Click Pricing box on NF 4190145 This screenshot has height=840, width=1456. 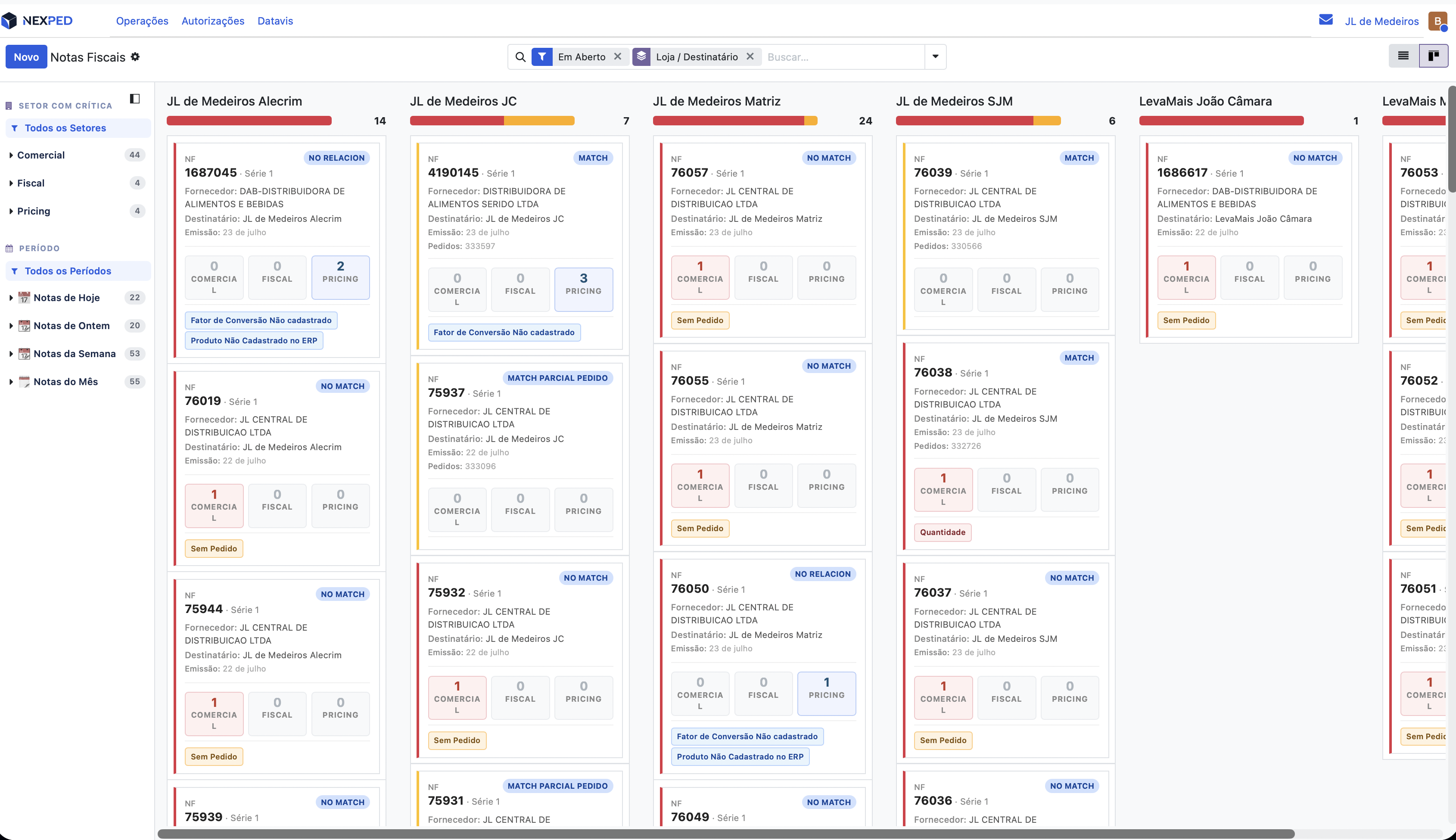pos(583,289)
